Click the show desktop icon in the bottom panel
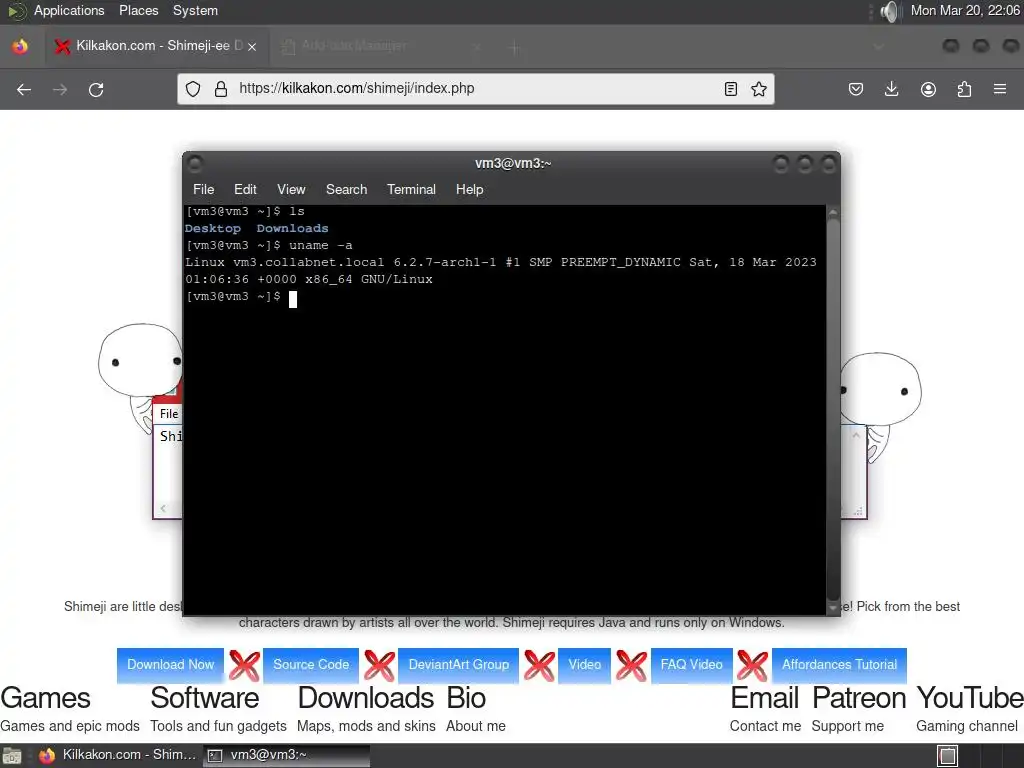 coord(12,756)
